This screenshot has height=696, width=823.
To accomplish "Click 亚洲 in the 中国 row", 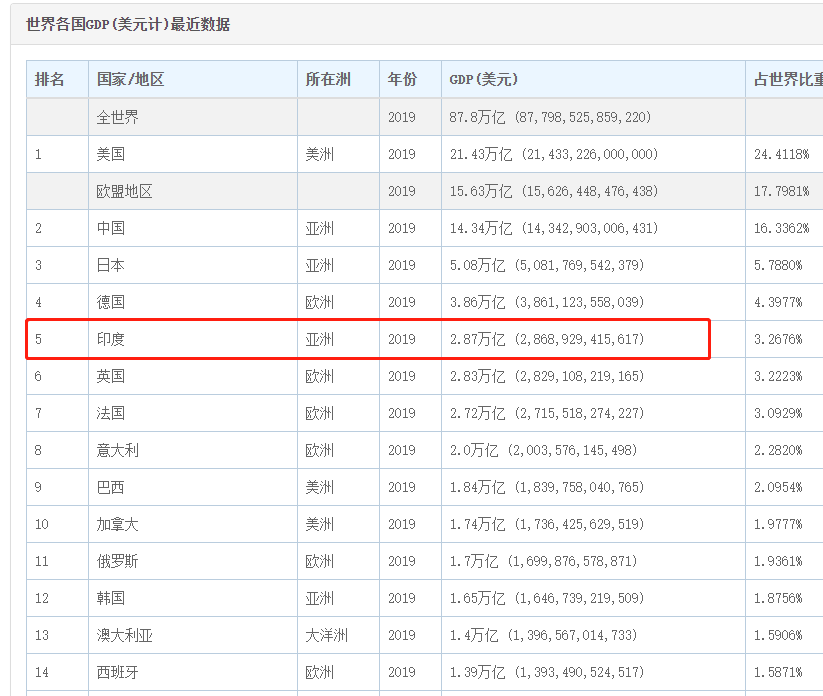I will click(x=320, y=228).
